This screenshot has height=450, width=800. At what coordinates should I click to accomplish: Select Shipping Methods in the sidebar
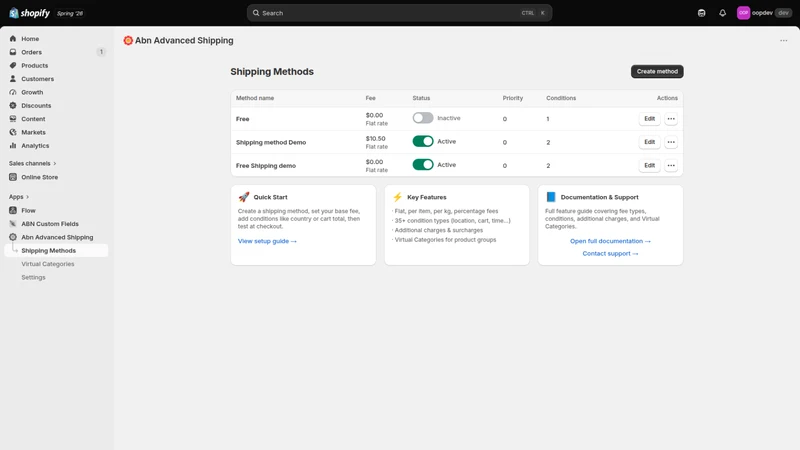(x=56, y=251)
